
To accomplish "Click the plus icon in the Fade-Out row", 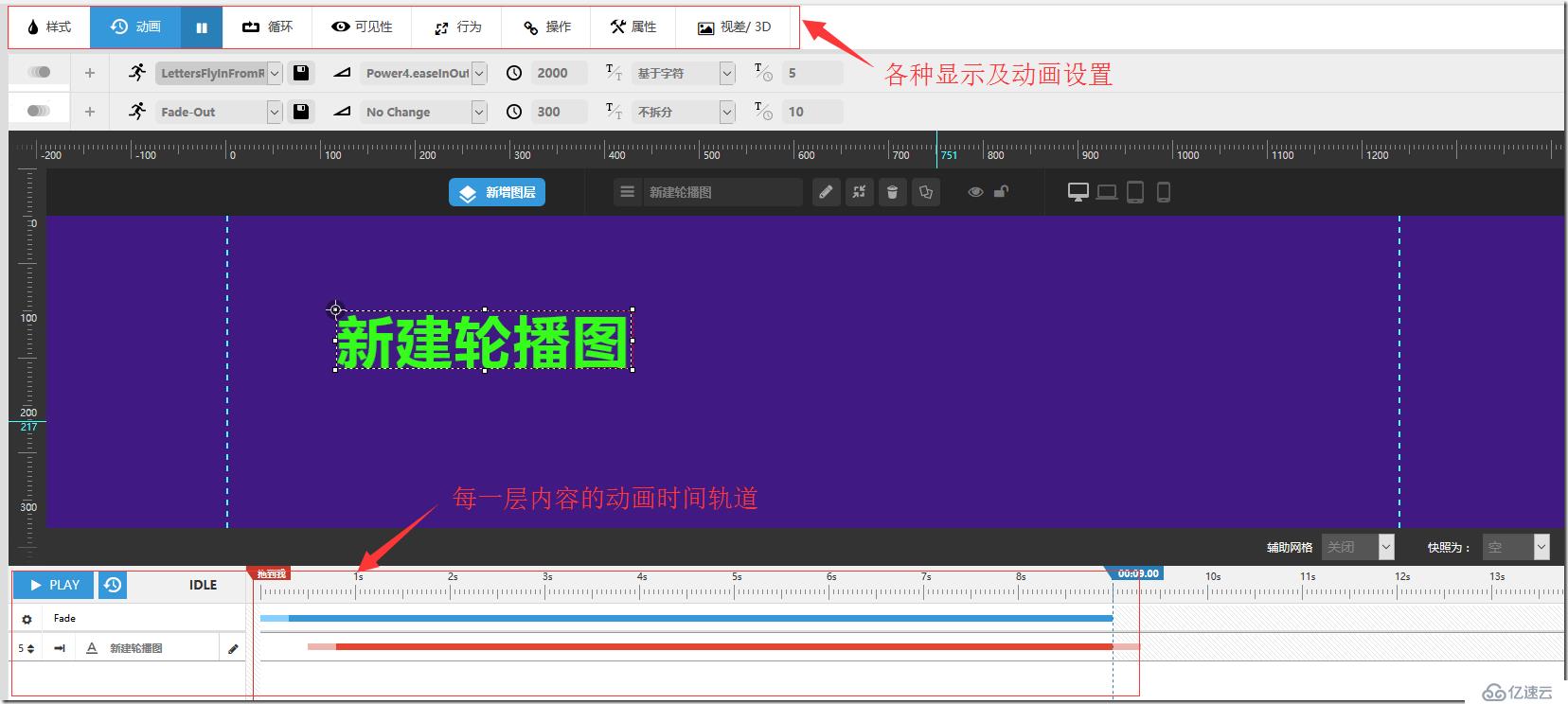I will click(x=90, y=112).
